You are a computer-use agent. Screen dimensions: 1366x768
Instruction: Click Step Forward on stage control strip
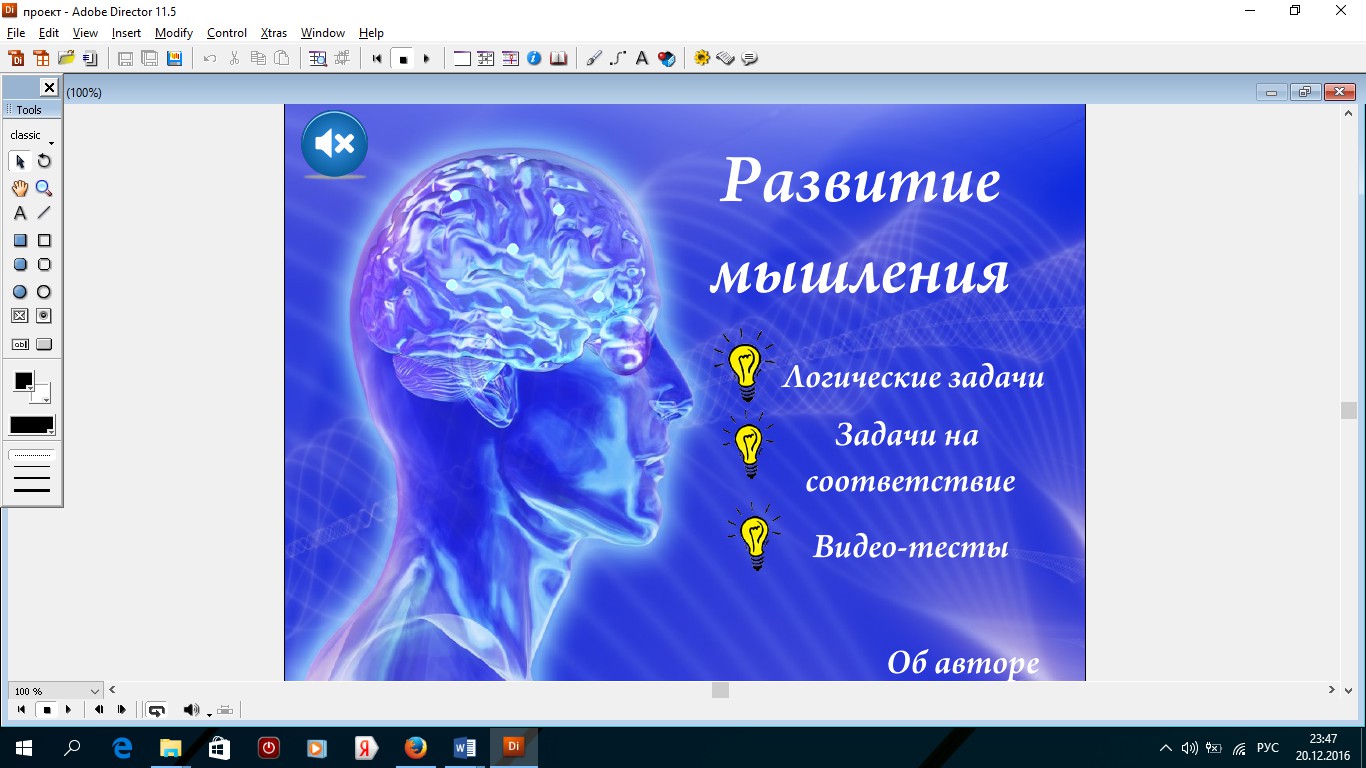point(122,710)
